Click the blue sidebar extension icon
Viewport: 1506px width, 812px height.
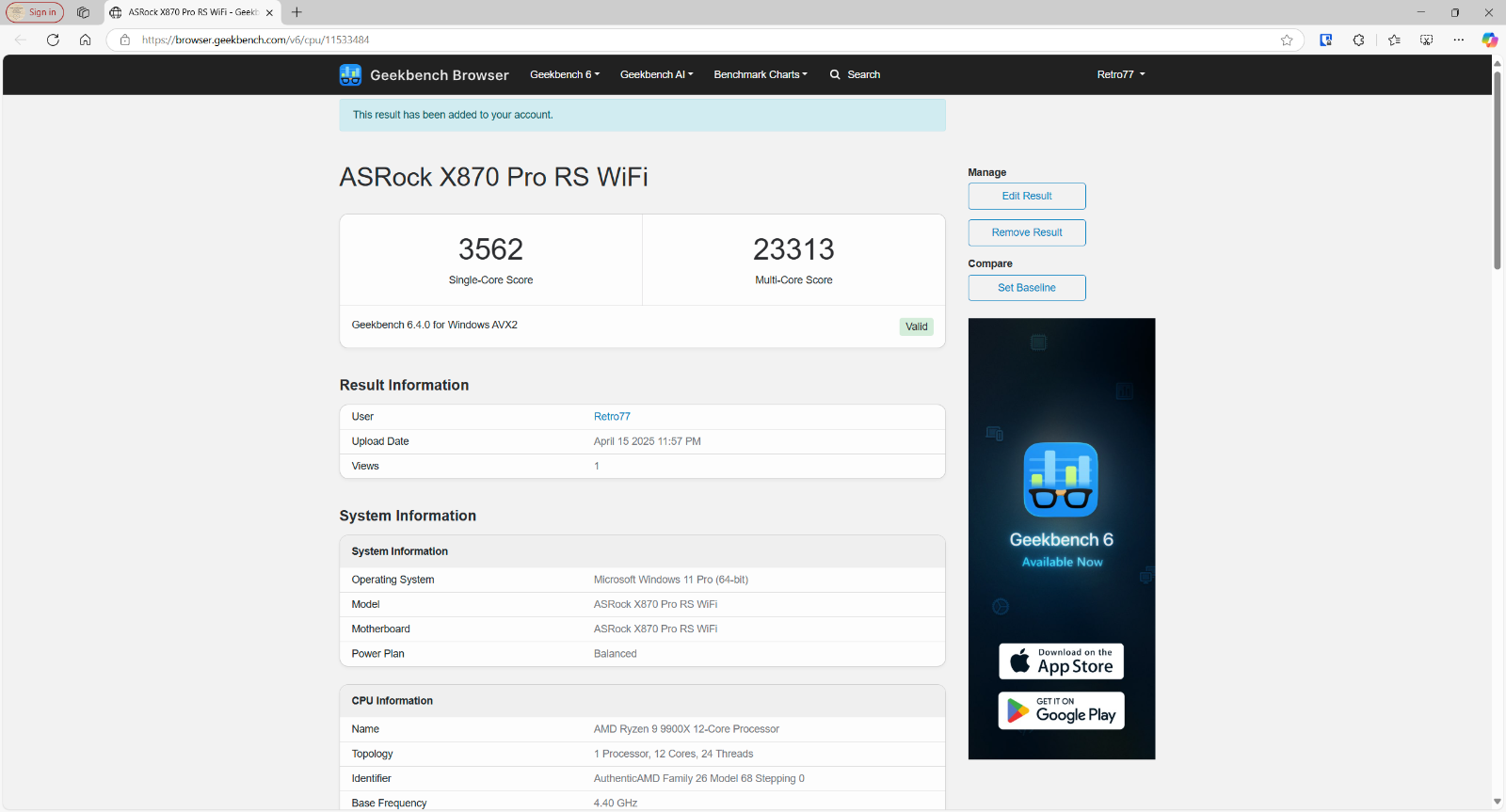pyautogui.click(x=1325, y=40)
